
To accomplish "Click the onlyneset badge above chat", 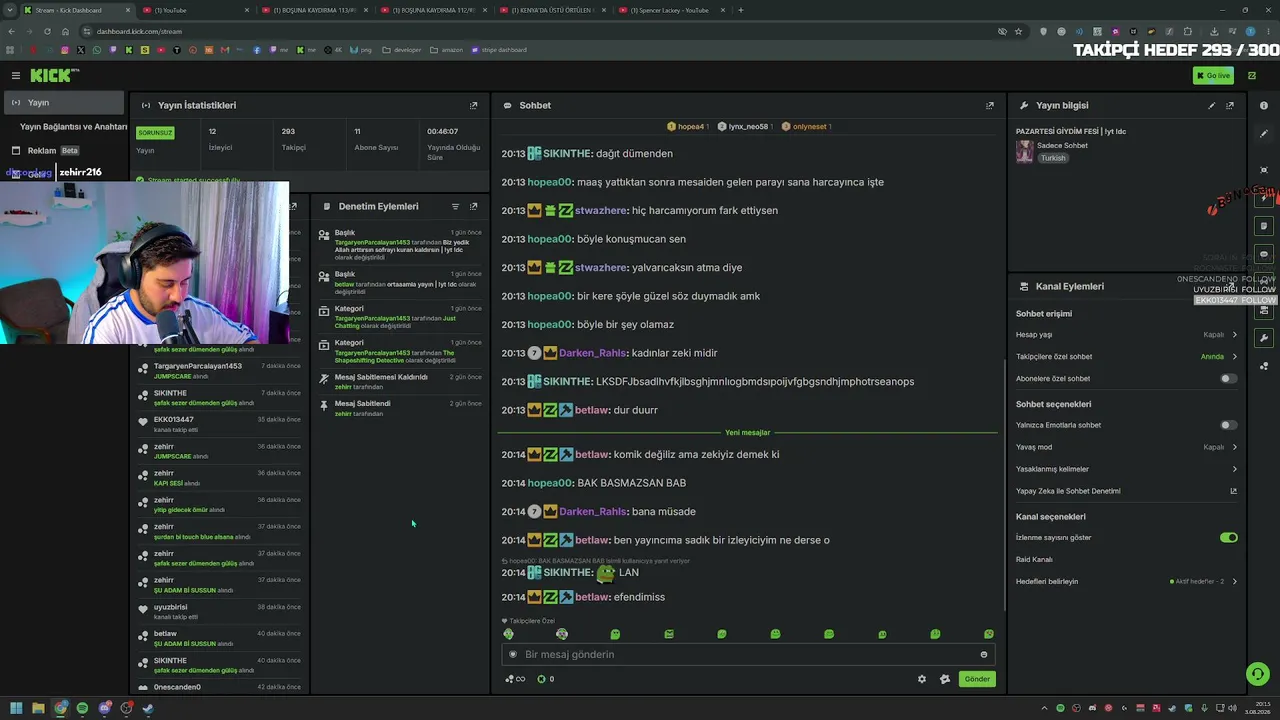I will coord(806,127).
